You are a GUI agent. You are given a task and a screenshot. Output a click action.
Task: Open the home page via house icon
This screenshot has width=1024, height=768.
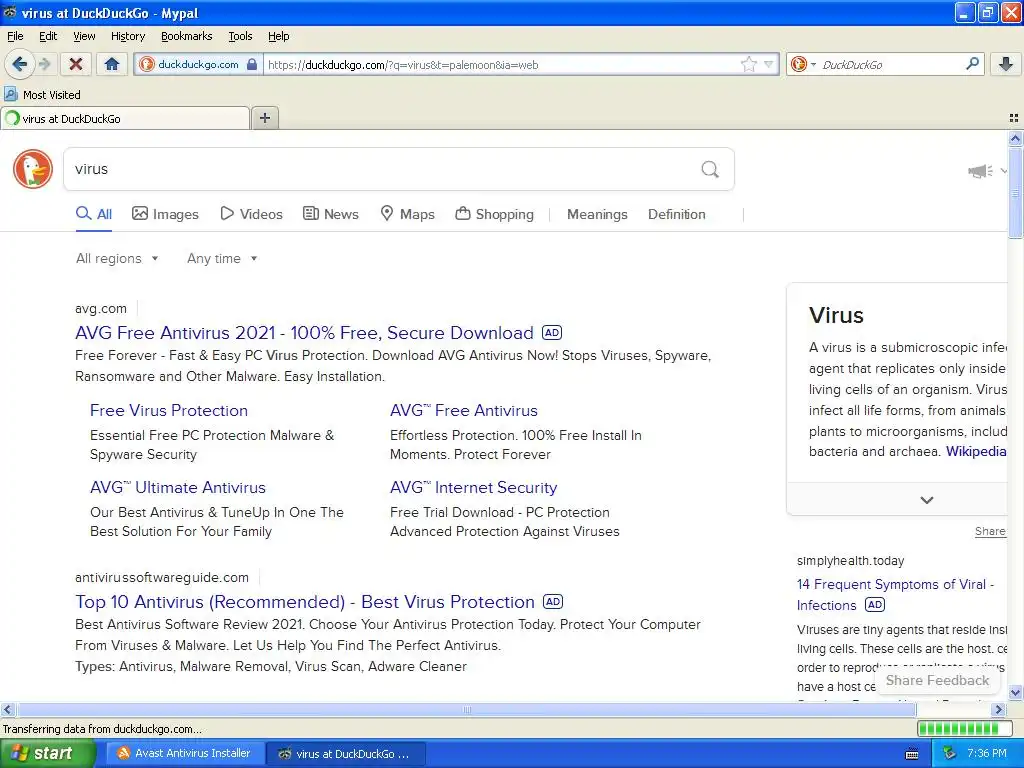112,64
